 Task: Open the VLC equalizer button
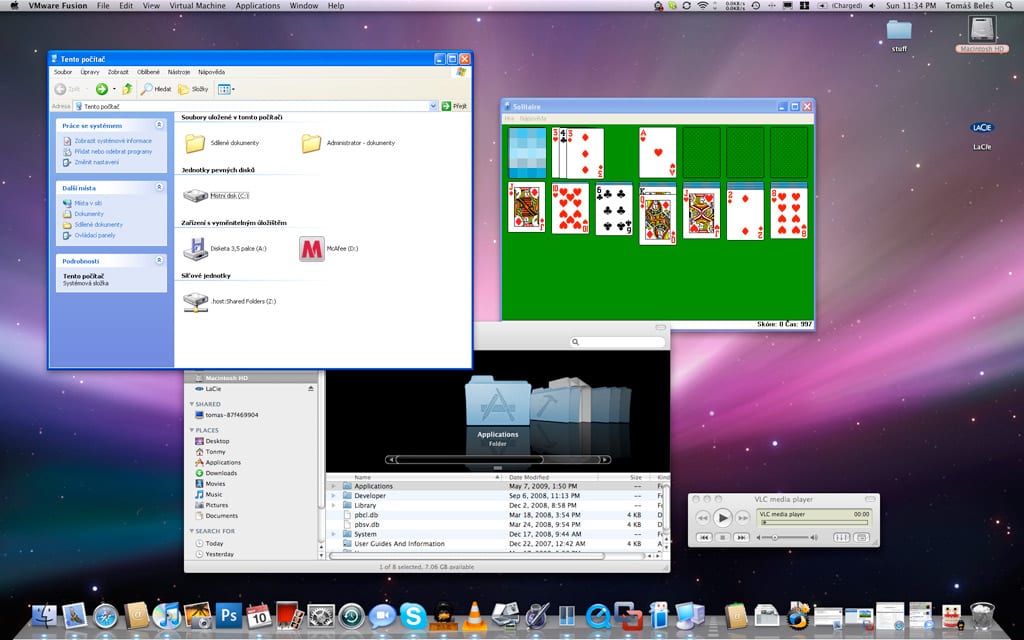[841, 537]
